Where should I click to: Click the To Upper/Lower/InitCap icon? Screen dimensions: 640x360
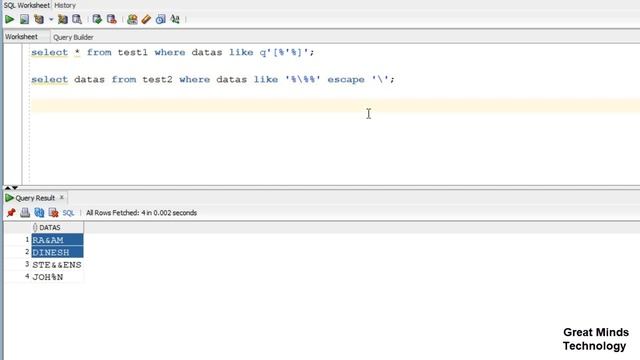pyautogui.click(x=175, y=19)
